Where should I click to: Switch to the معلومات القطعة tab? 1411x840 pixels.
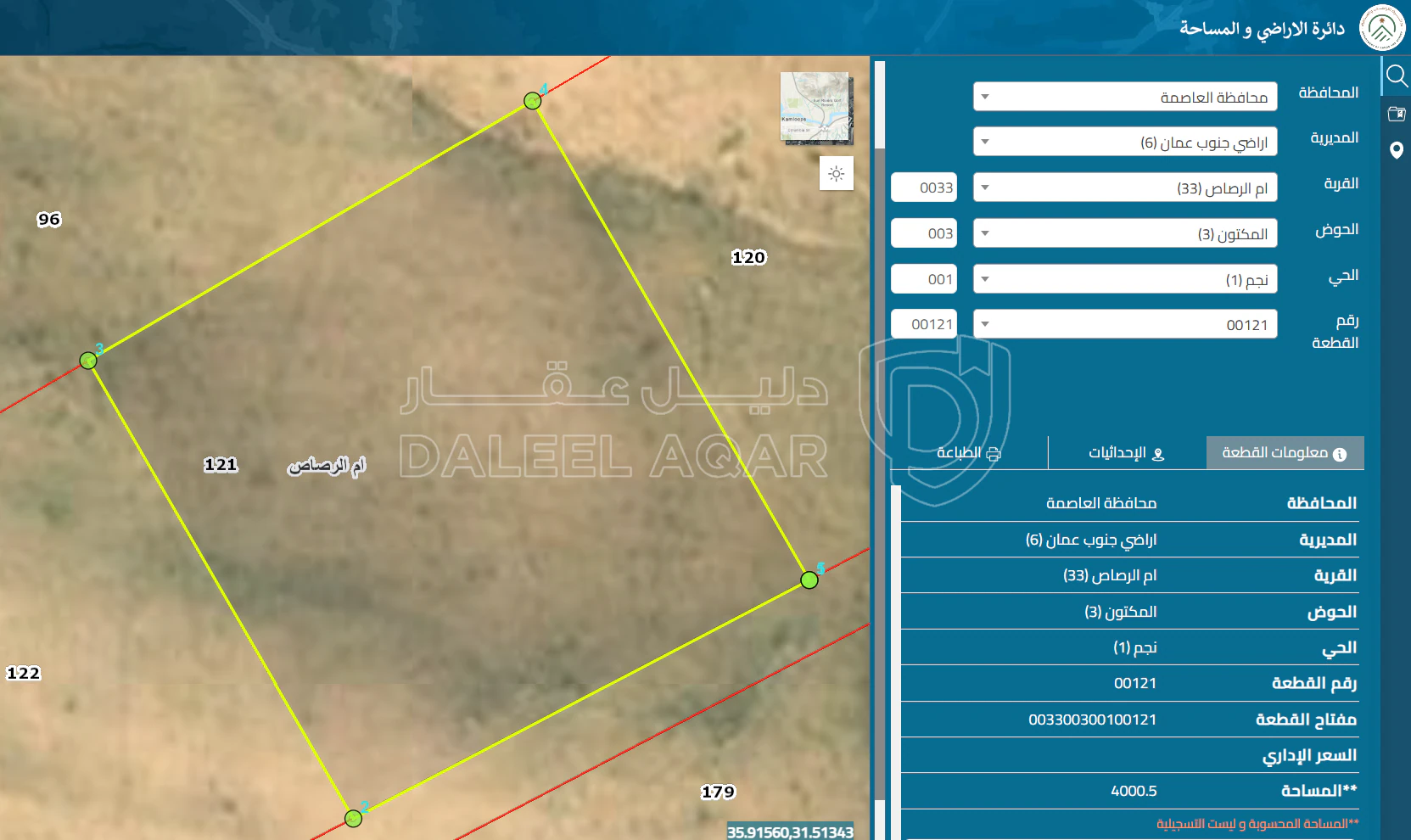click(x=1285, y=453)
